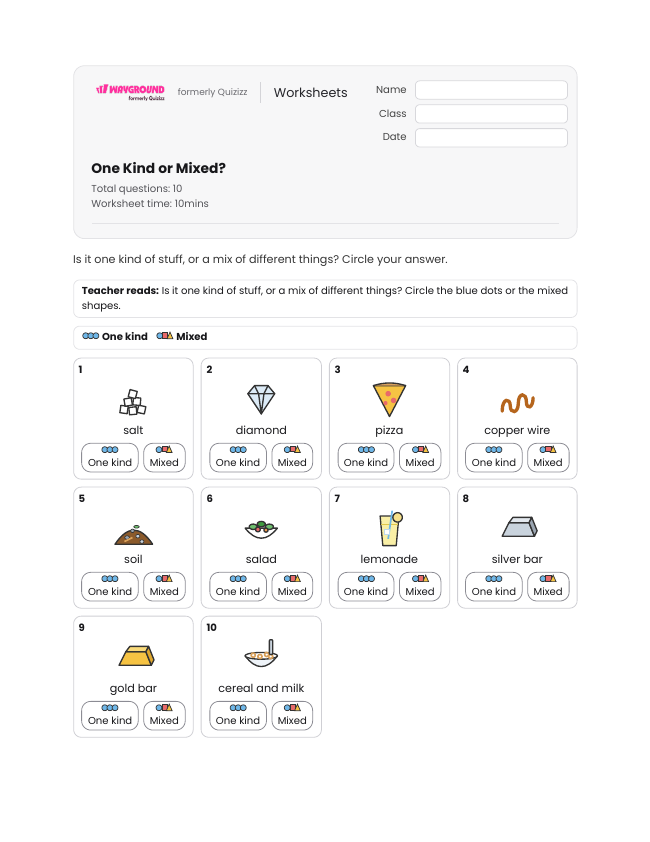Choose Mixed option under salad
Screen dimensions: 650x842
pos(292,586)
